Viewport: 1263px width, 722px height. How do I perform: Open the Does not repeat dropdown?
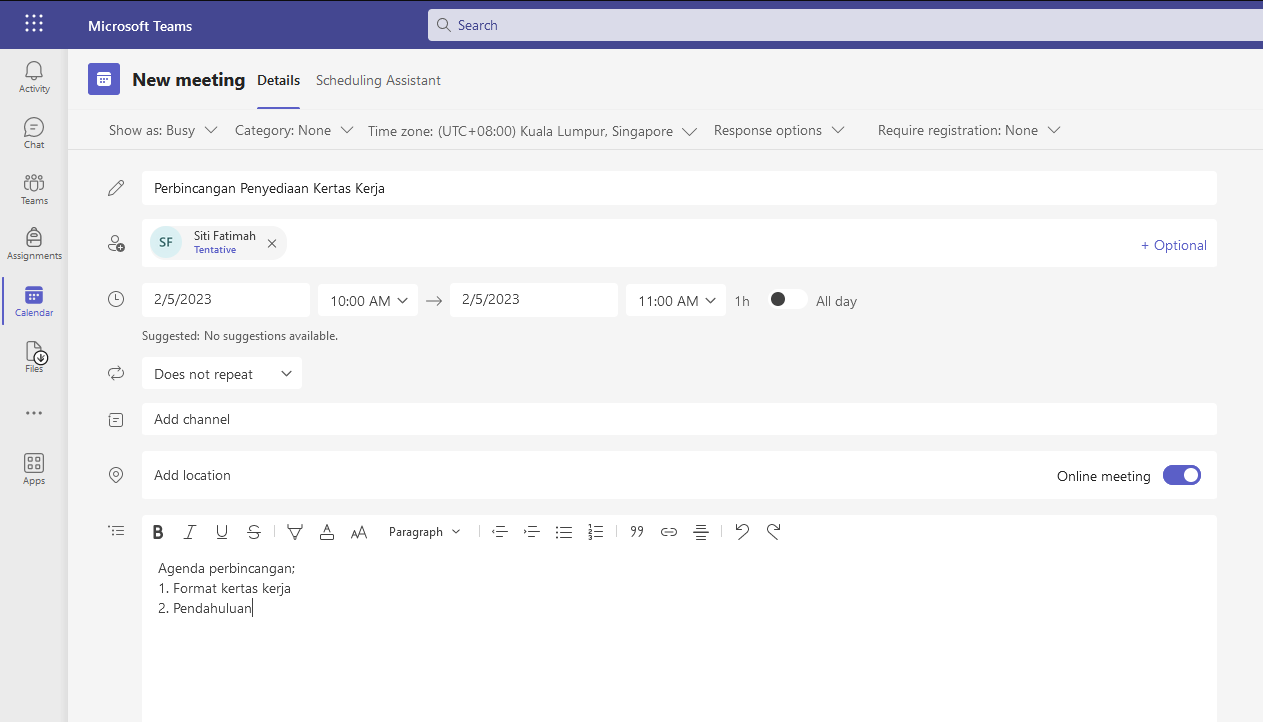[x=222, y=374]
